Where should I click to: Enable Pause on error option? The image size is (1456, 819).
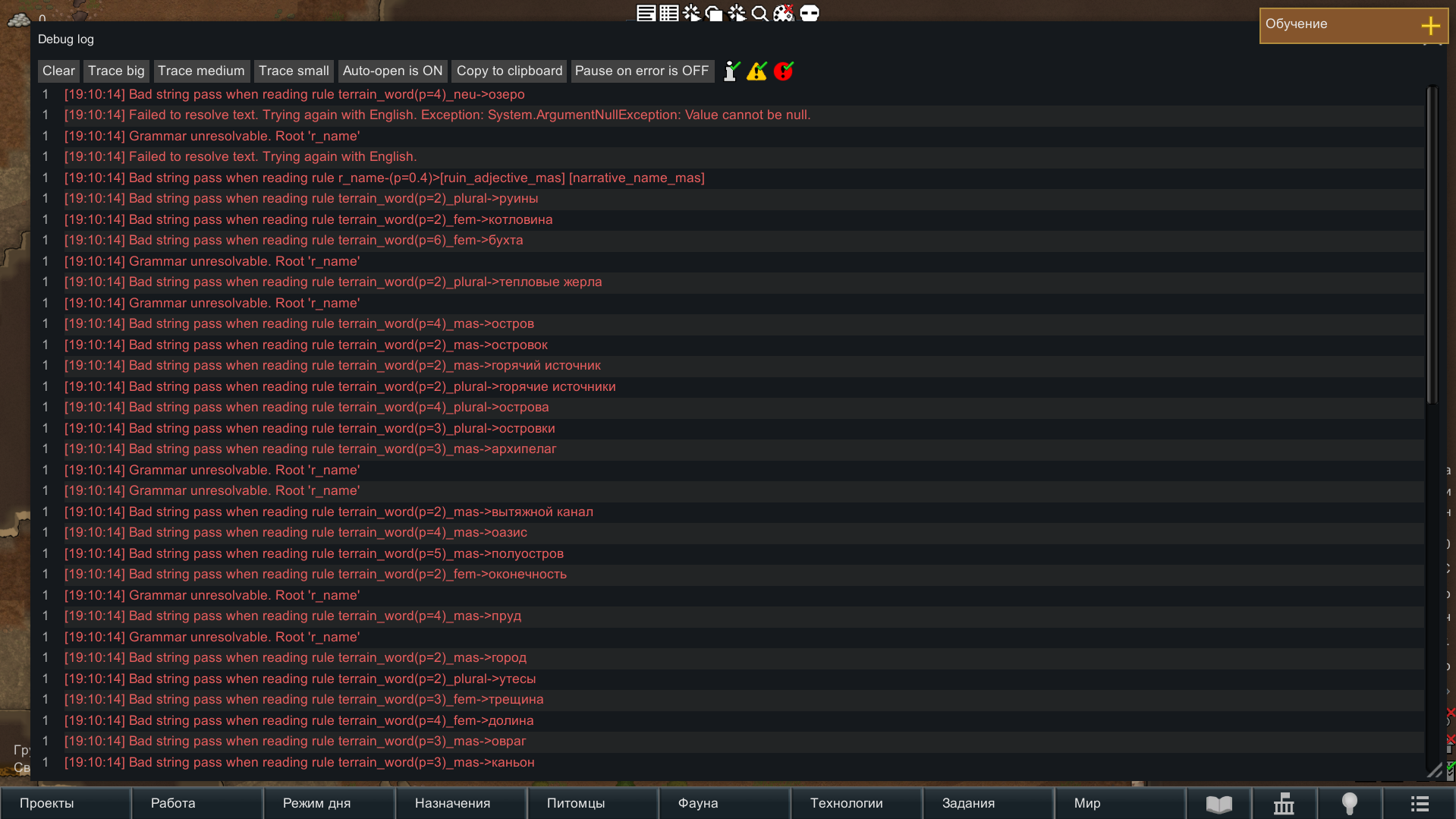point(642,71)
